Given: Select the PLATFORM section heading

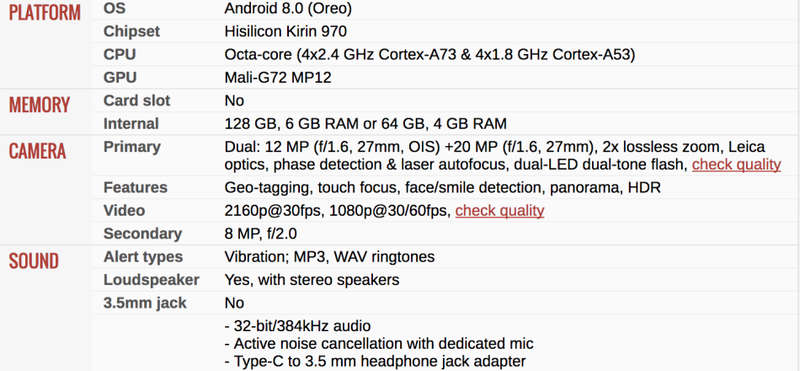Looking at the screenshot, I should pos(45,13).
